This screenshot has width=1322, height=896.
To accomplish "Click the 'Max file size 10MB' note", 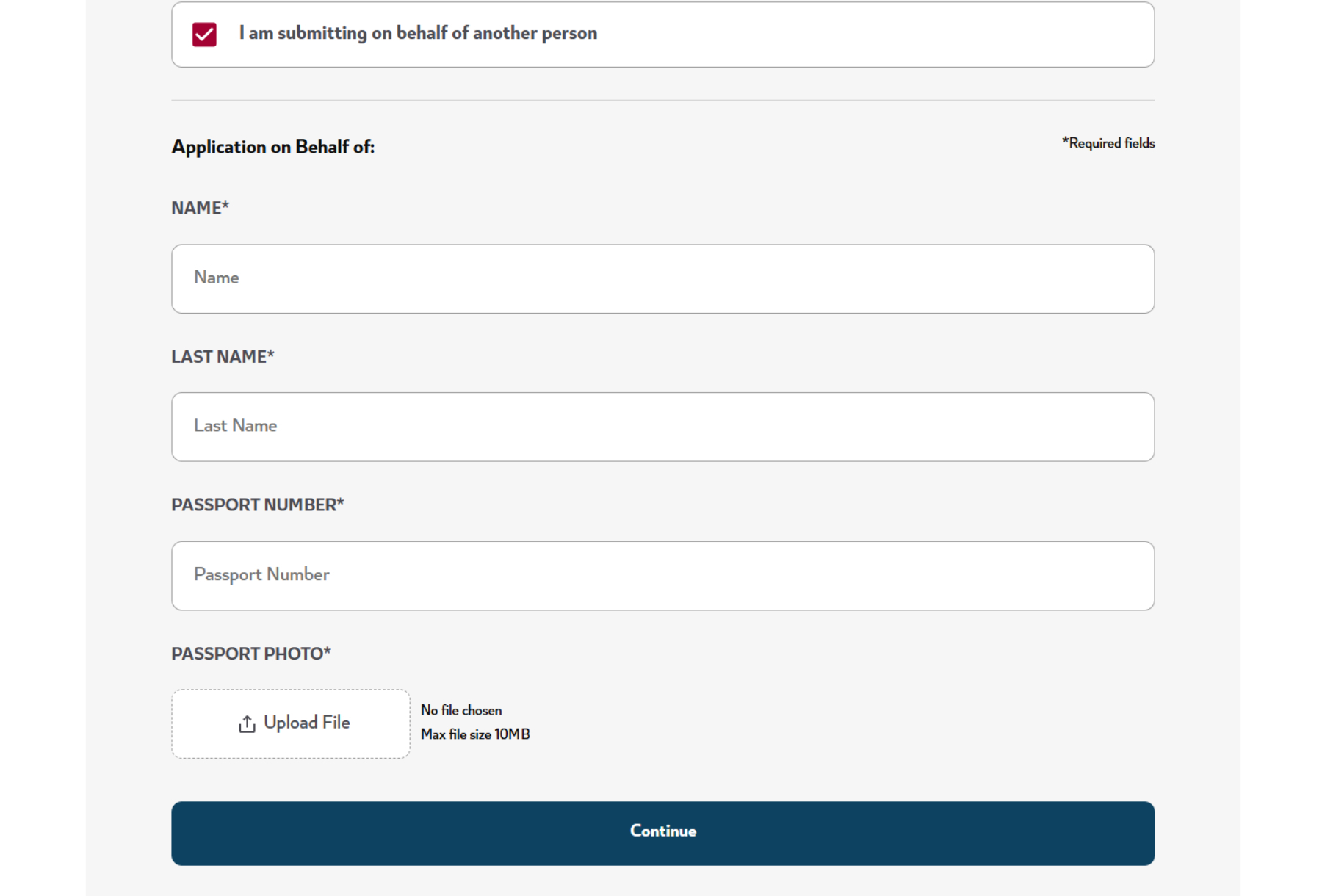I will [x=475, y=734].
